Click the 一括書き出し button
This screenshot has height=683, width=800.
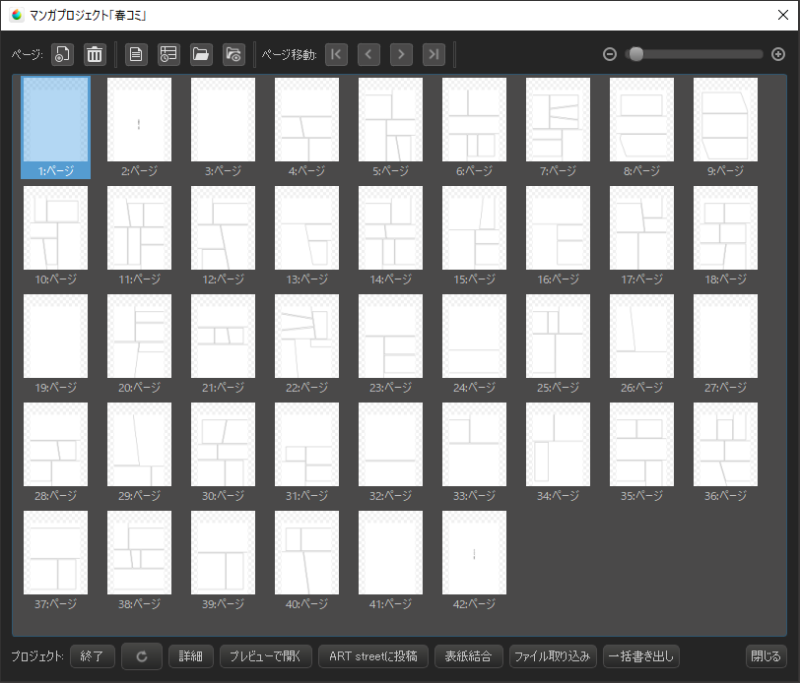pyautogui.click(x=641, y=656)
